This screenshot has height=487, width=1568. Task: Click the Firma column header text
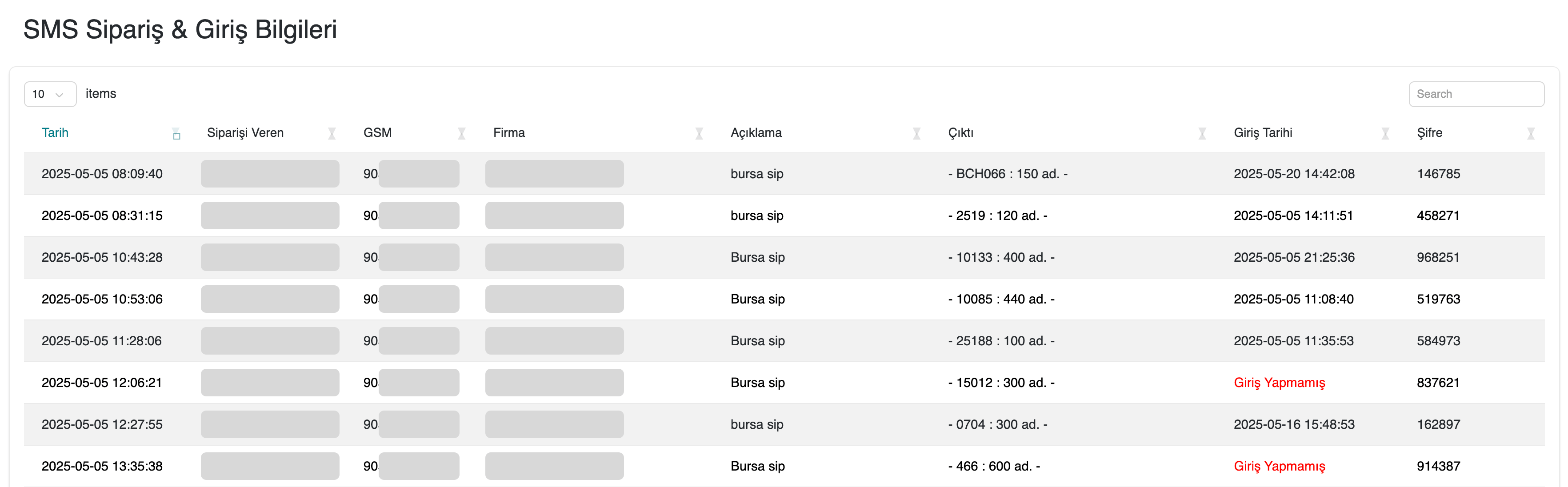point(509,133)
